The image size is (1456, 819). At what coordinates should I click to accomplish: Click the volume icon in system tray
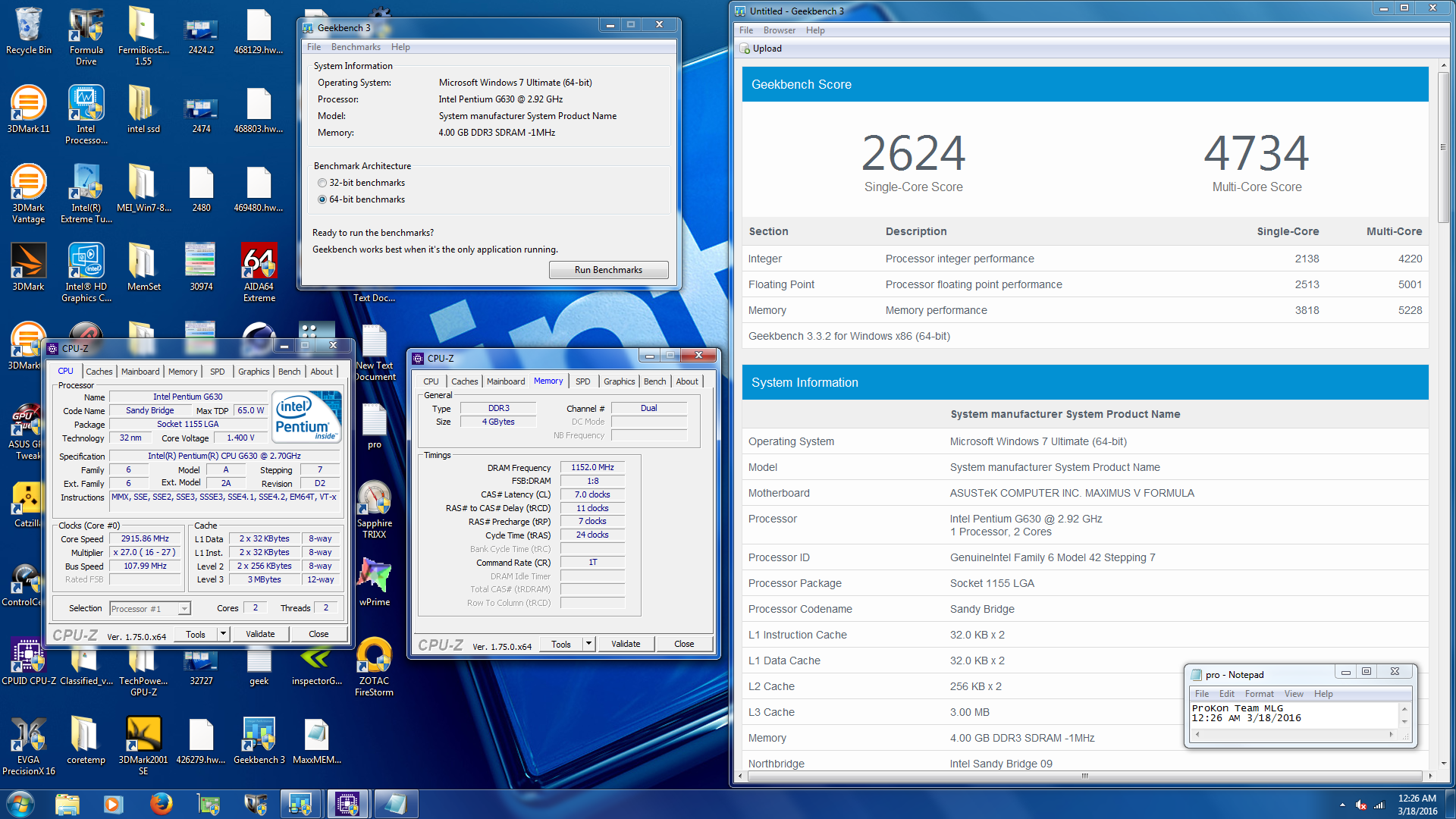1360,805
